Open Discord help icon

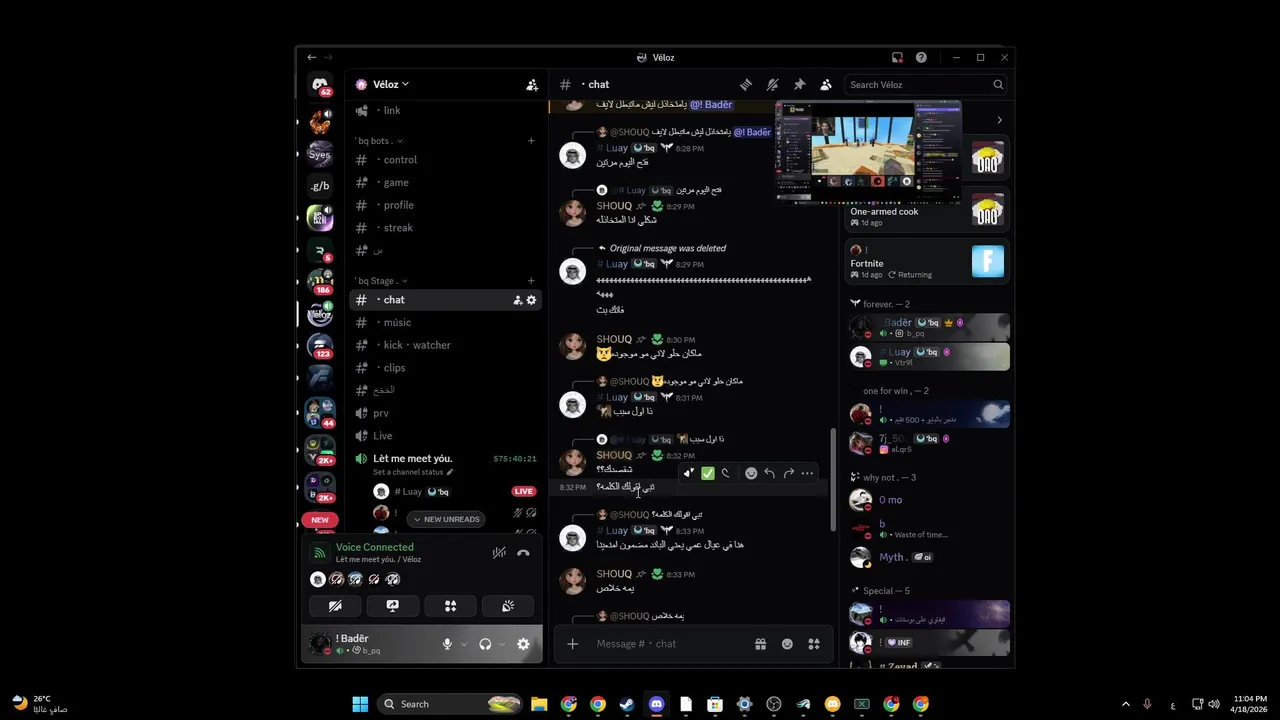pyautogui.click(x=921, y=58)
